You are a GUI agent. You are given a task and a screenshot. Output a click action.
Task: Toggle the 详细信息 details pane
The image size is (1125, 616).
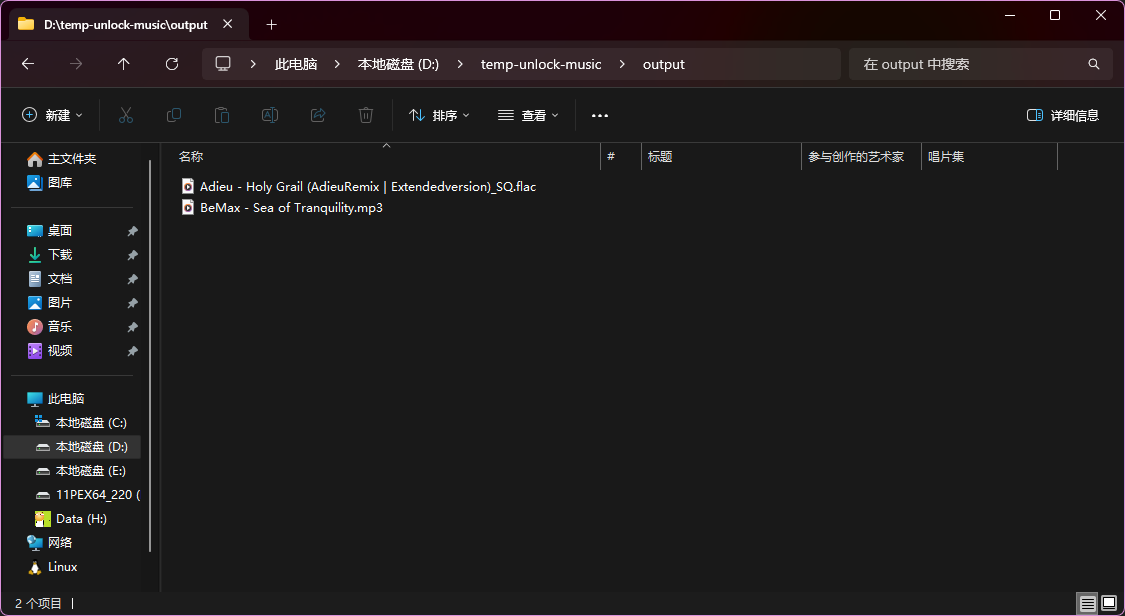pos(1063,116)
